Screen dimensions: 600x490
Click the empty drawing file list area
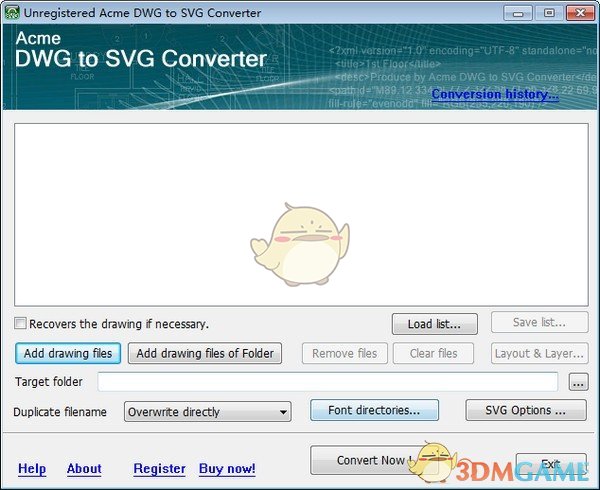coord(302,215)
